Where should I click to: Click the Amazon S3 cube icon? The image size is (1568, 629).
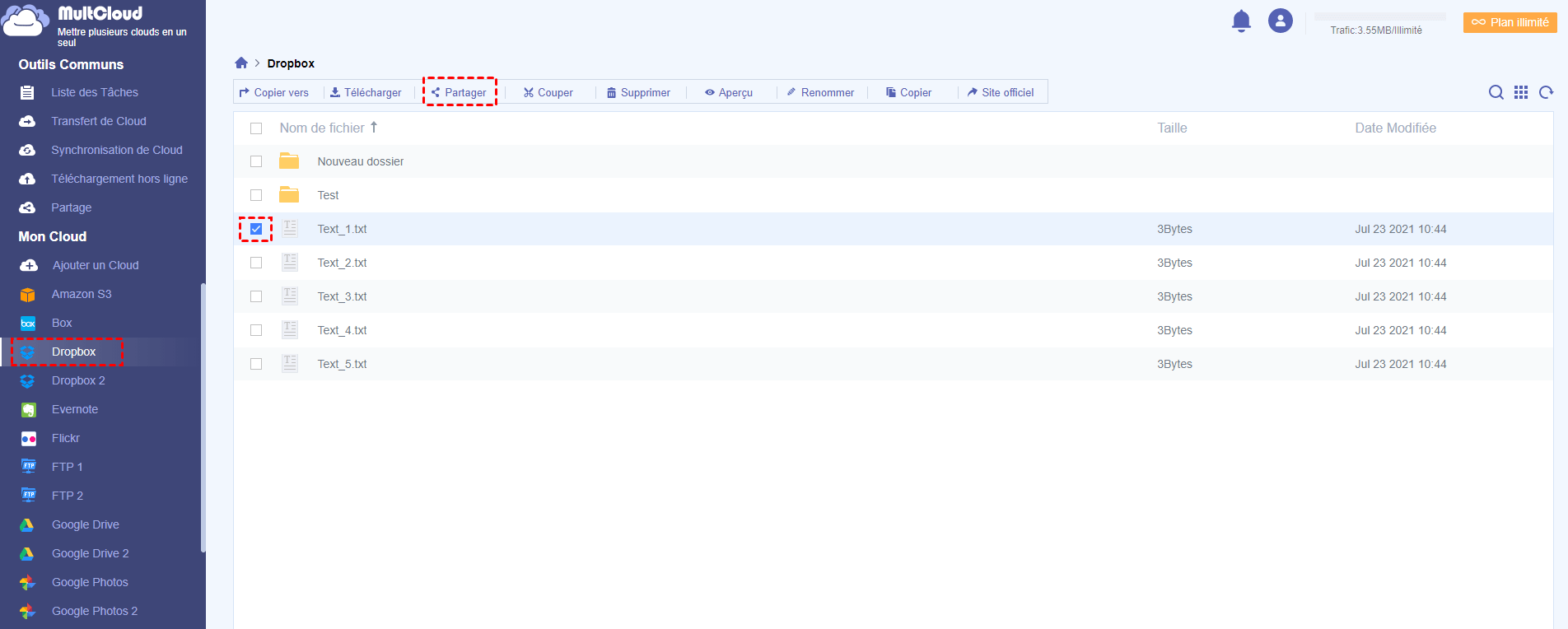(x=28, y=295)
